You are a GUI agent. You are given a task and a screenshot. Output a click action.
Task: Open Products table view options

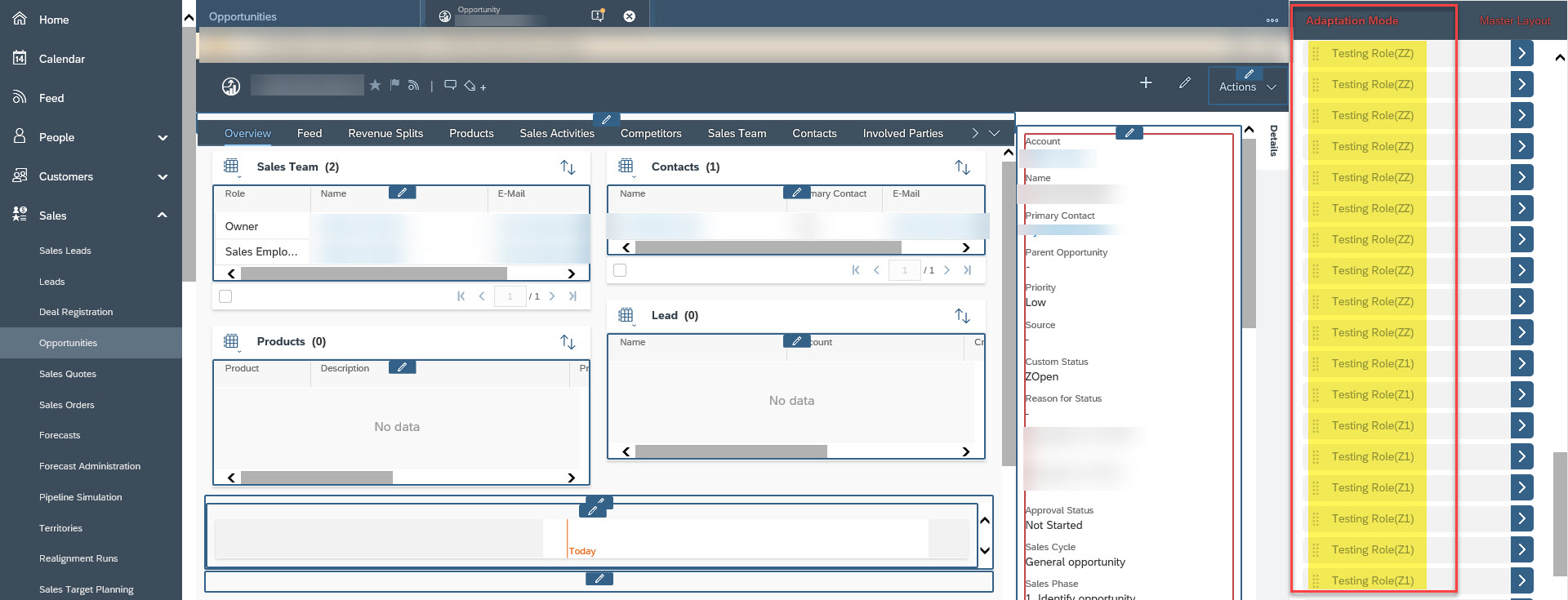click(231, 342)
